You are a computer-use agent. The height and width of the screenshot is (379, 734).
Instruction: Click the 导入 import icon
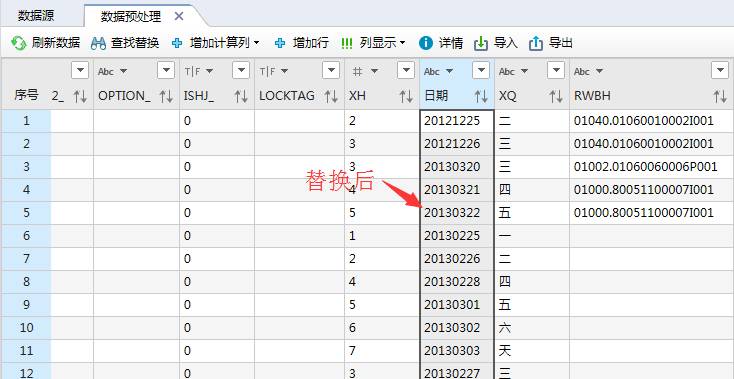481,44
